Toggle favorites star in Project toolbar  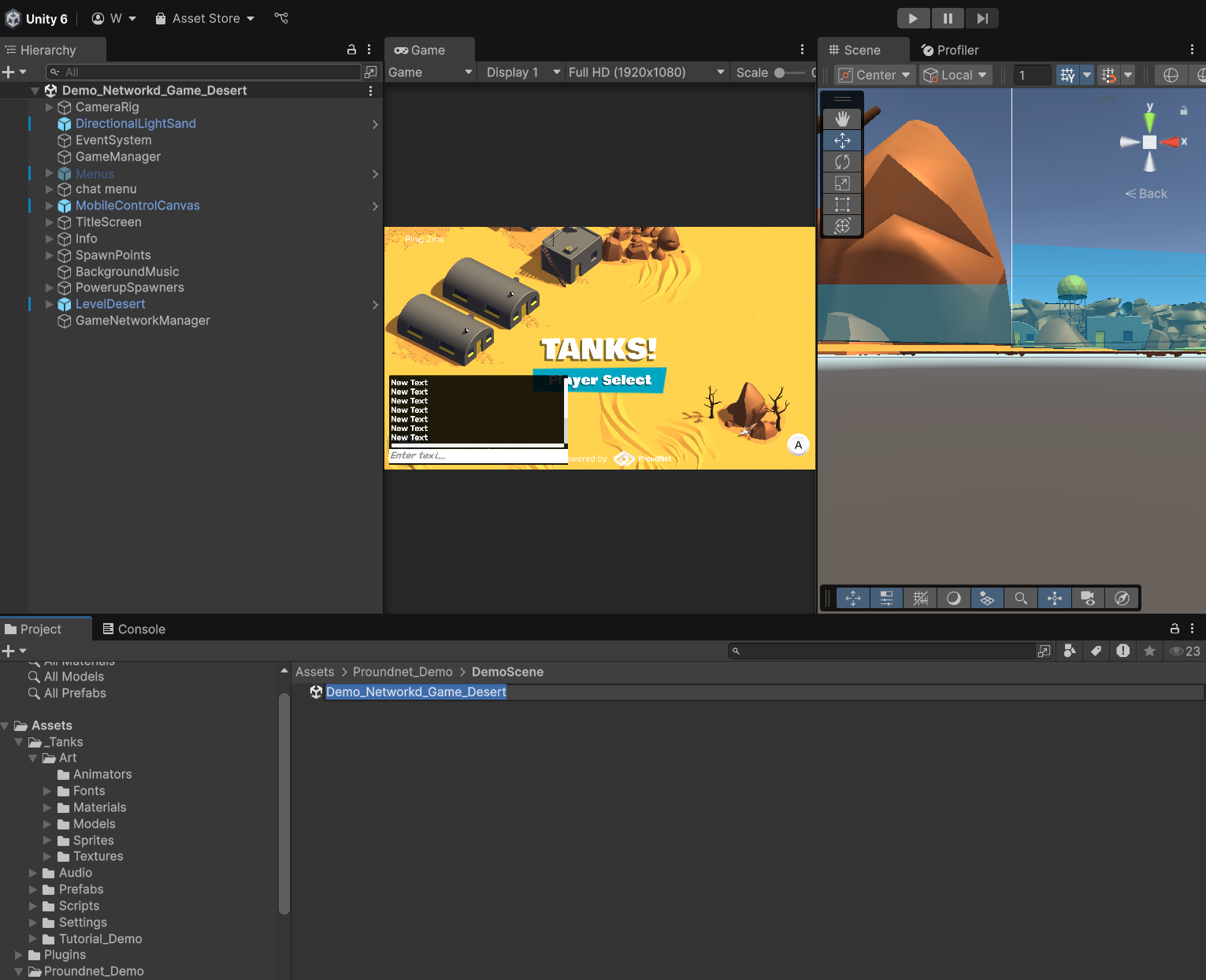1149,651
